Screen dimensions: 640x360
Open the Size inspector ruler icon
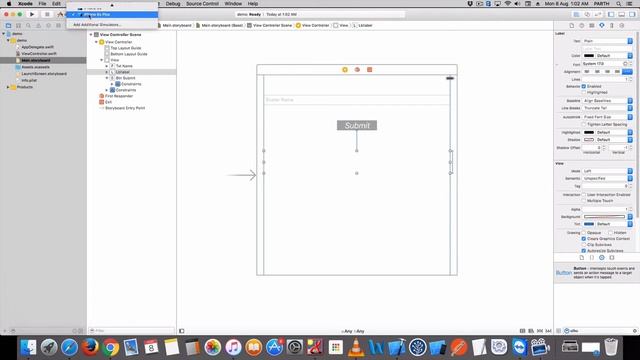point(612,25)
